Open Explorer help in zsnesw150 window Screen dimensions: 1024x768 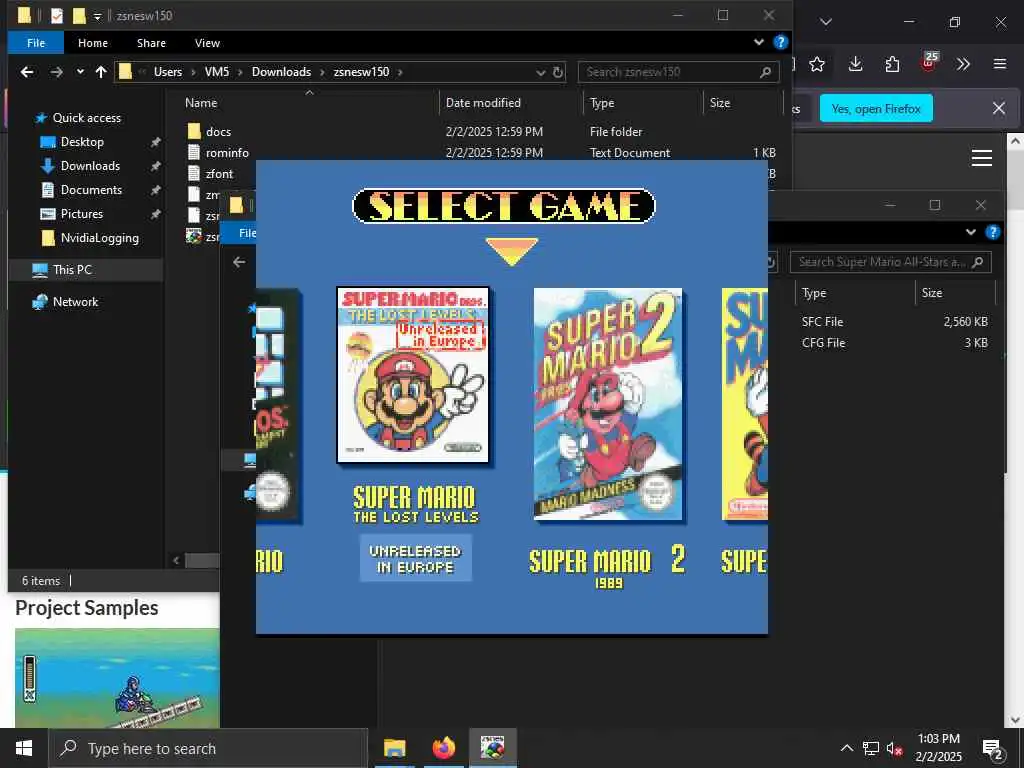click(780, 42)
